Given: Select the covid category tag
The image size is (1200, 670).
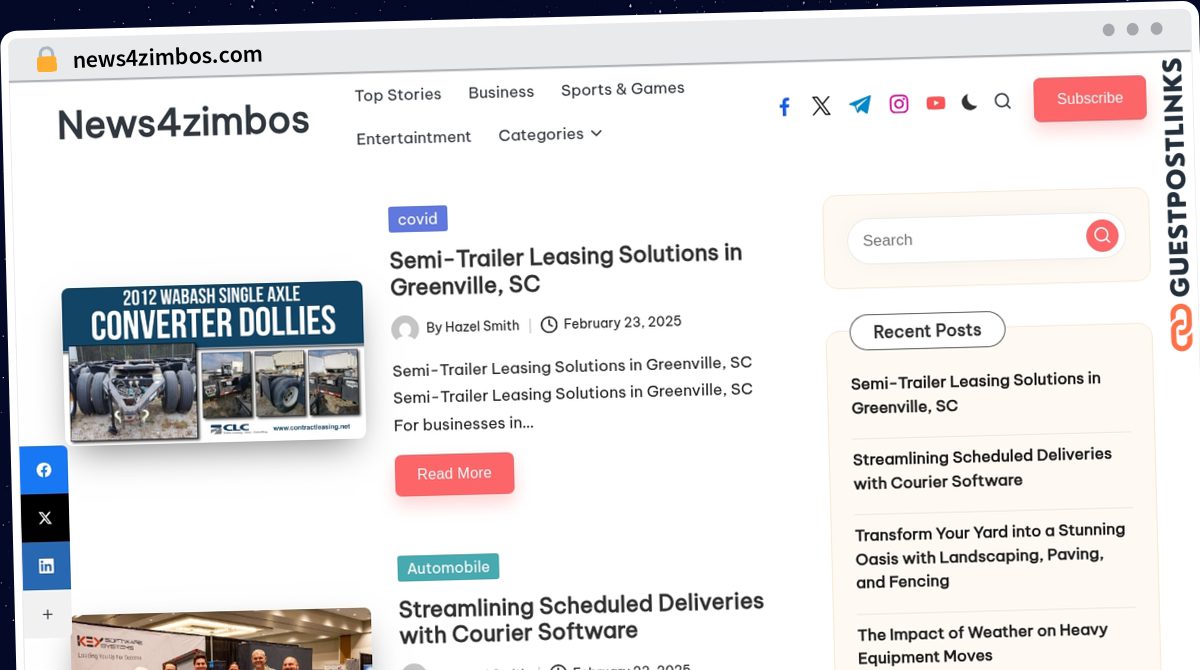Looking at the screenshot, I should click(418, 219).
